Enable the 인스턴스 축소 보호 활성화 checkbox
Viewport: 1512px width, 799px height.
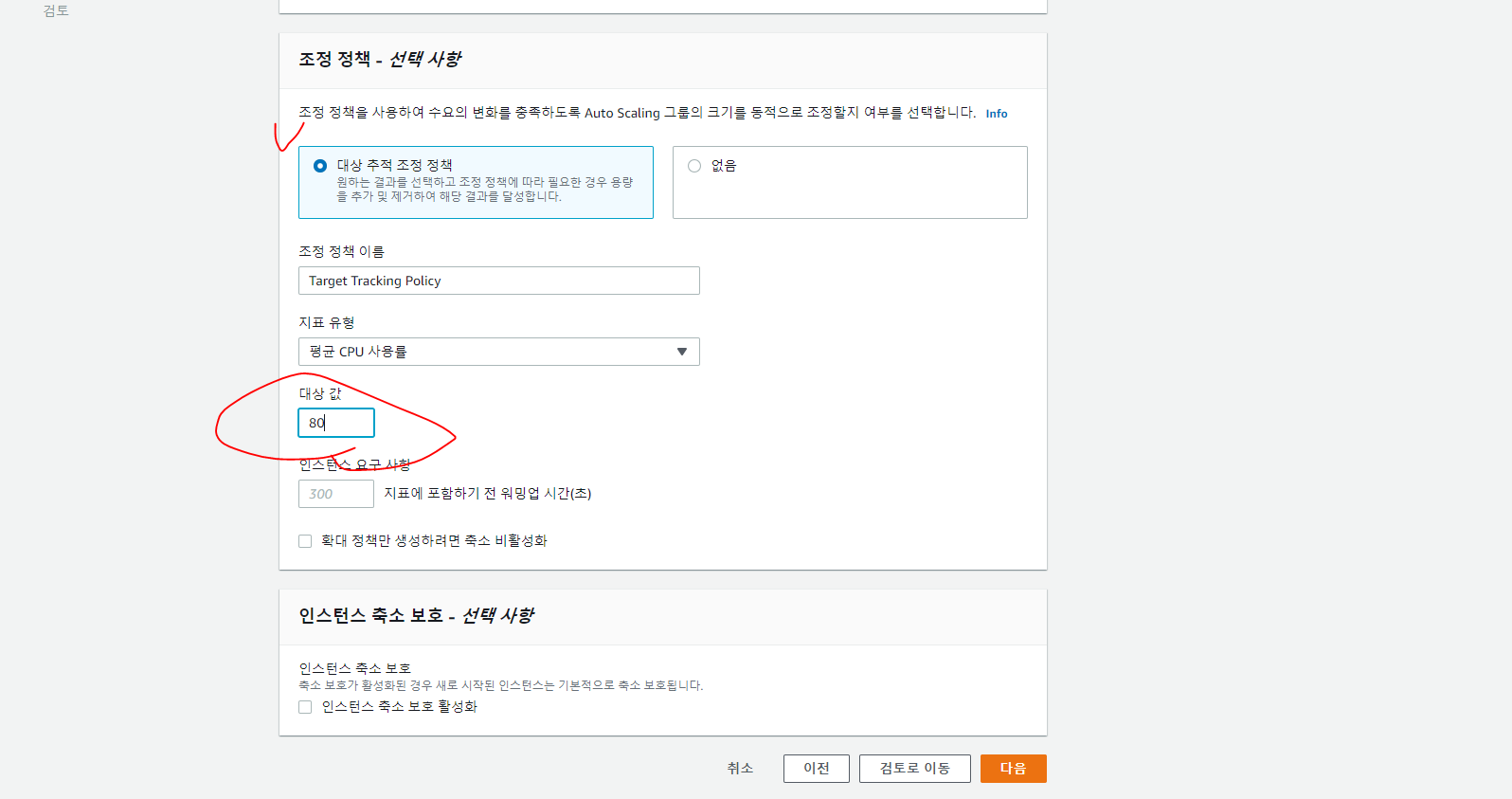click(x=305, y=707)
